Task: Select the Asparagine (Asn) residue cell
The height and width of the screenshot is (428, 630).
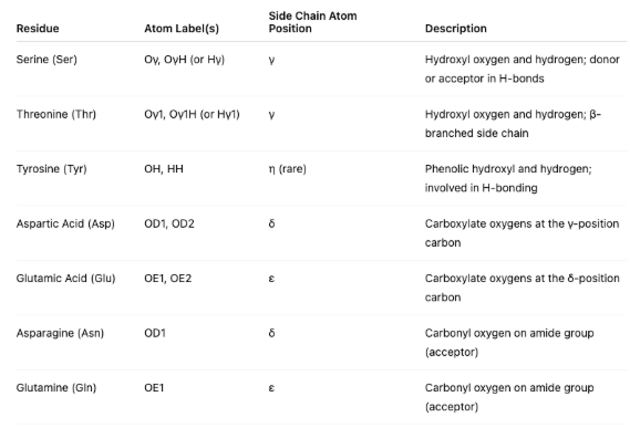Action: 60,332
